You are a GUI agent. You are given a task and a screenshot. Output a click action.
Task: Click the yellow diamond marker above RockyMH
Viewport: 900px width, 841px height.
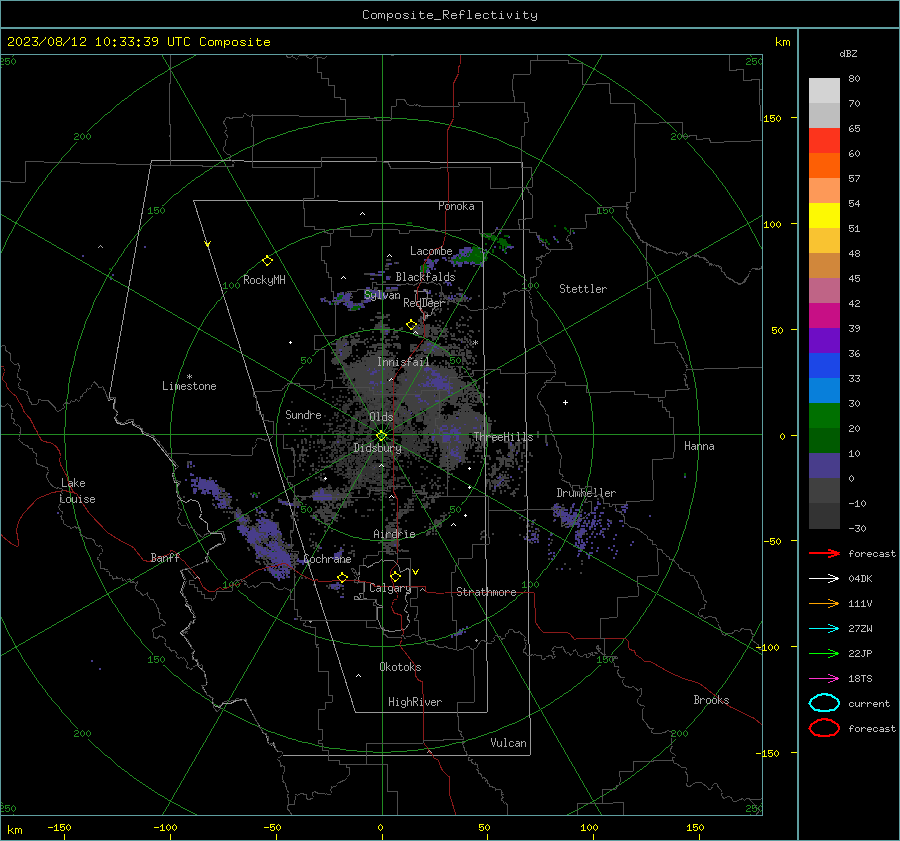(267, 261)
